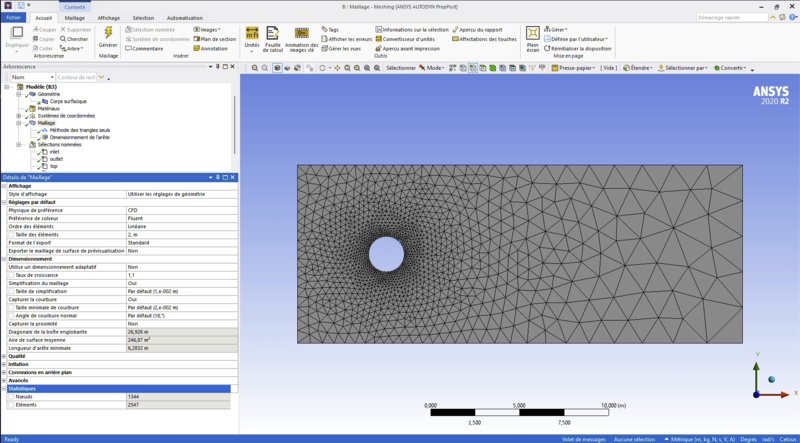Click the Contour de recherche field
Image resolution: width=800 pixels, height=443 pixels.
(76, 77)
